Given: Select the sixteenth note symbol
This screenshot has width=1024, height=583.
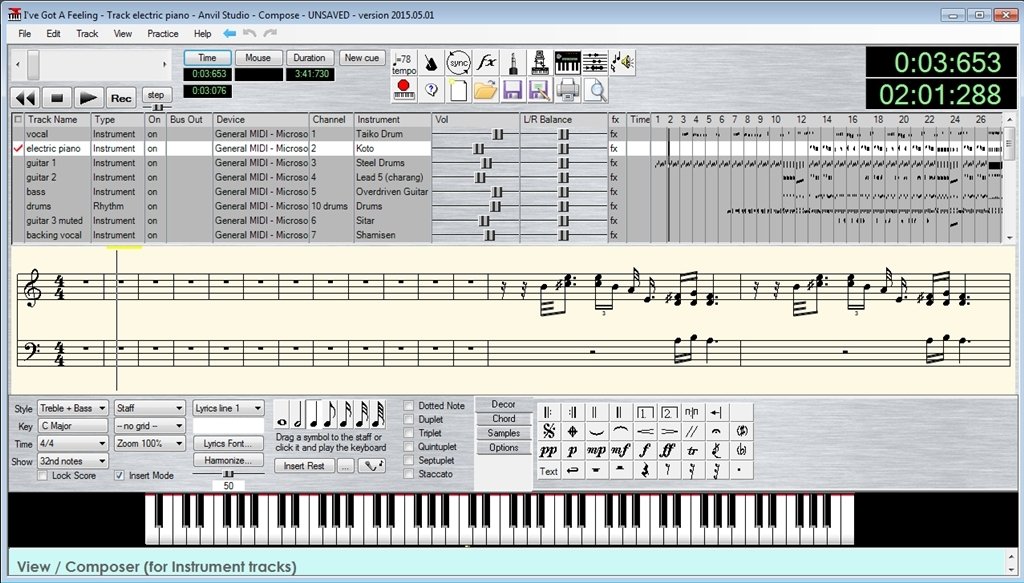Looking at the screenshot, I should tap(346, 415).
